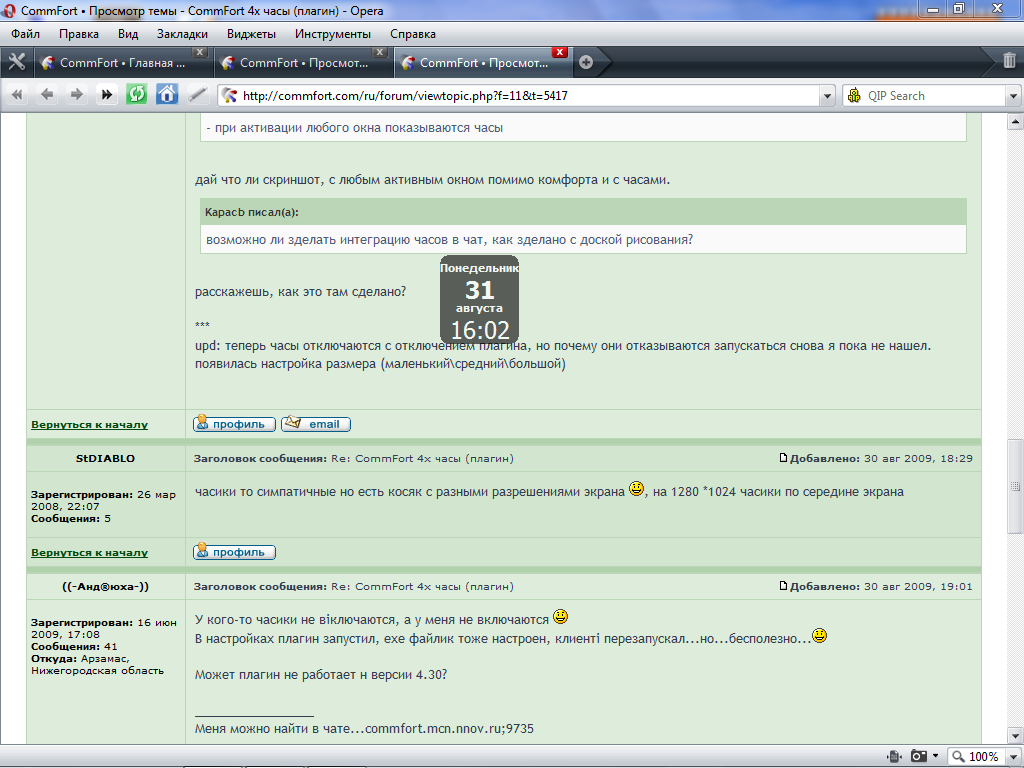Click the Reload page button
Screen dimensions: 1024x768
point(136,95)
